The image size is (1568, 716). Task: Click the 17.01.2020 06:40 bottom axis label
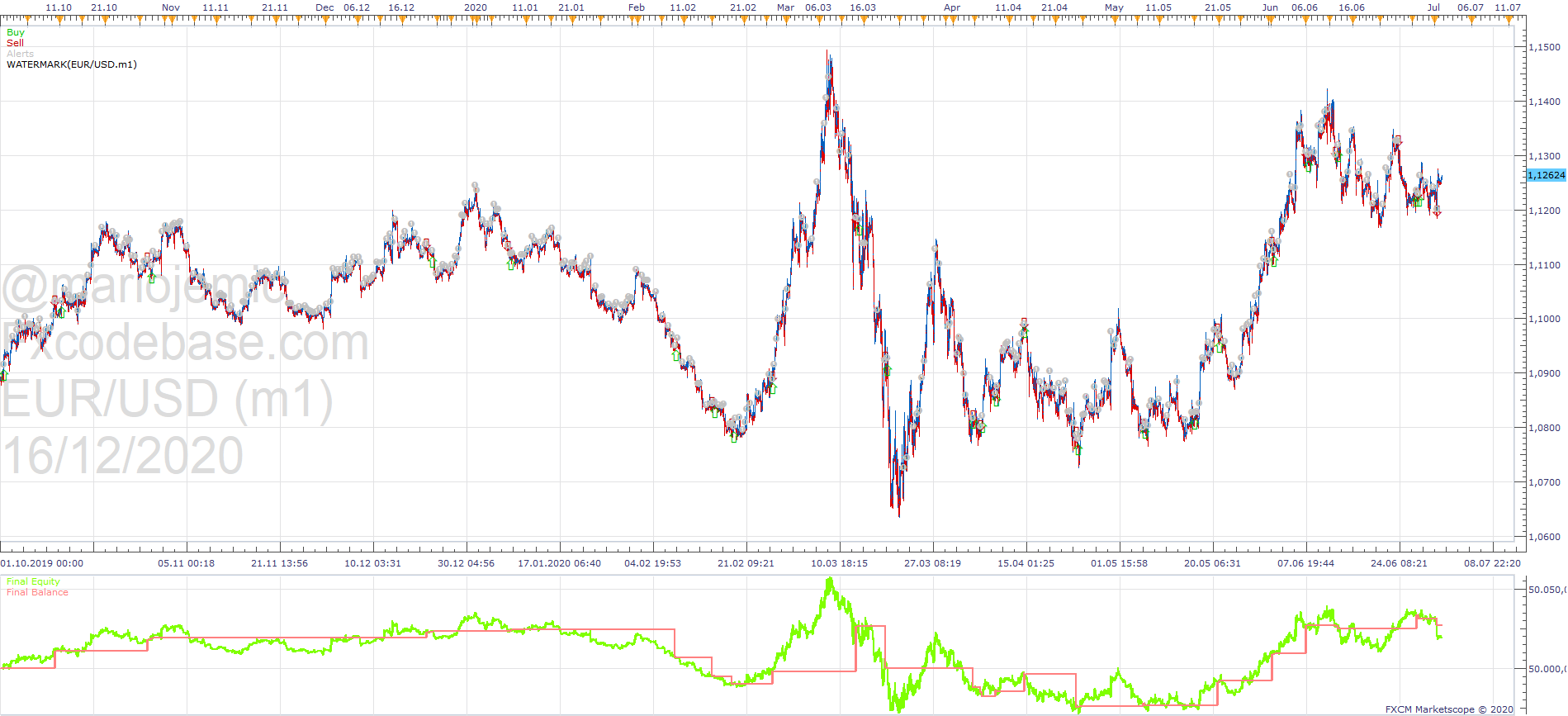pos(560,563)
